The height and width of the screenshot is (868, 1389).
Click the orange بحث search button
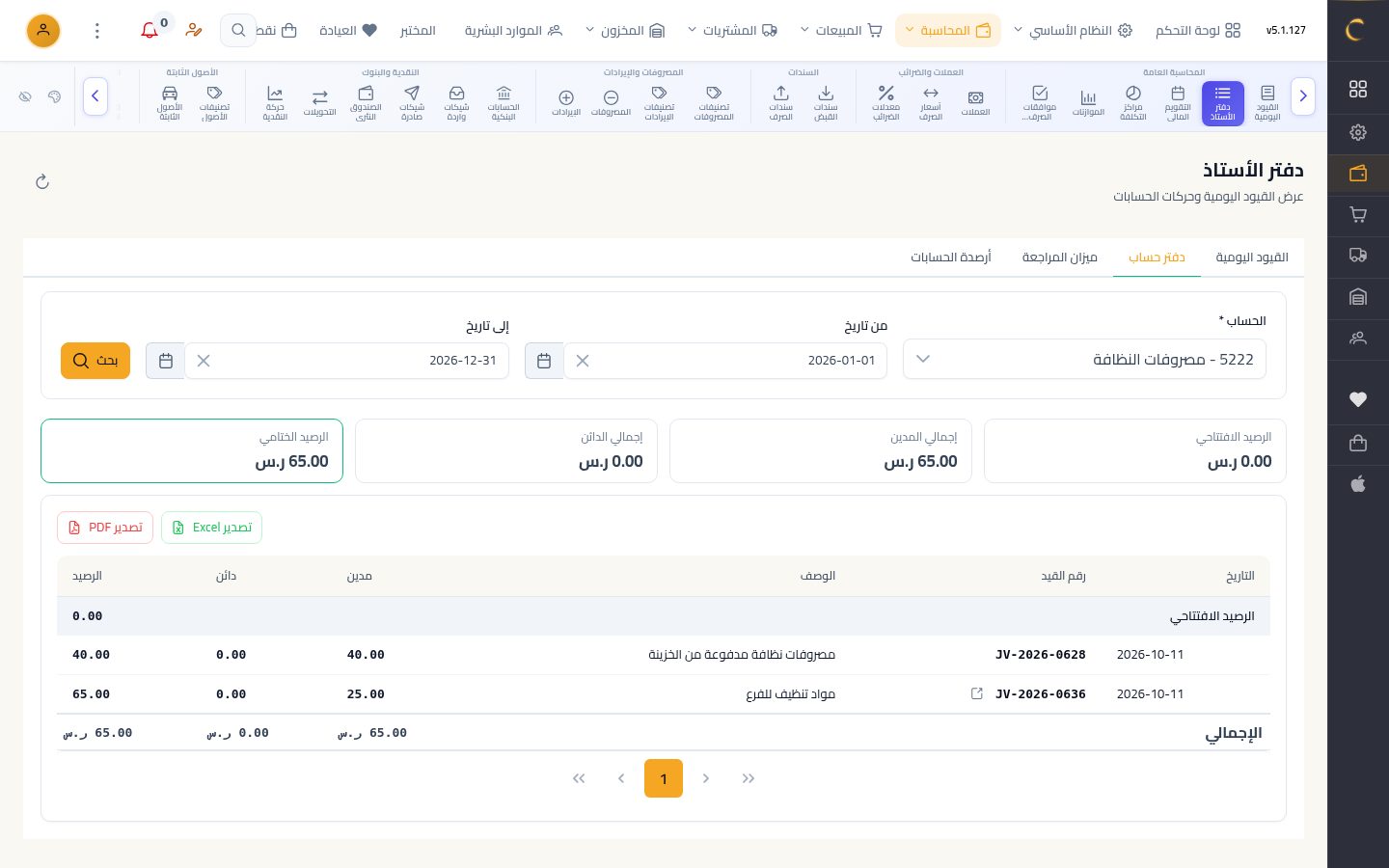pos(95,361)
